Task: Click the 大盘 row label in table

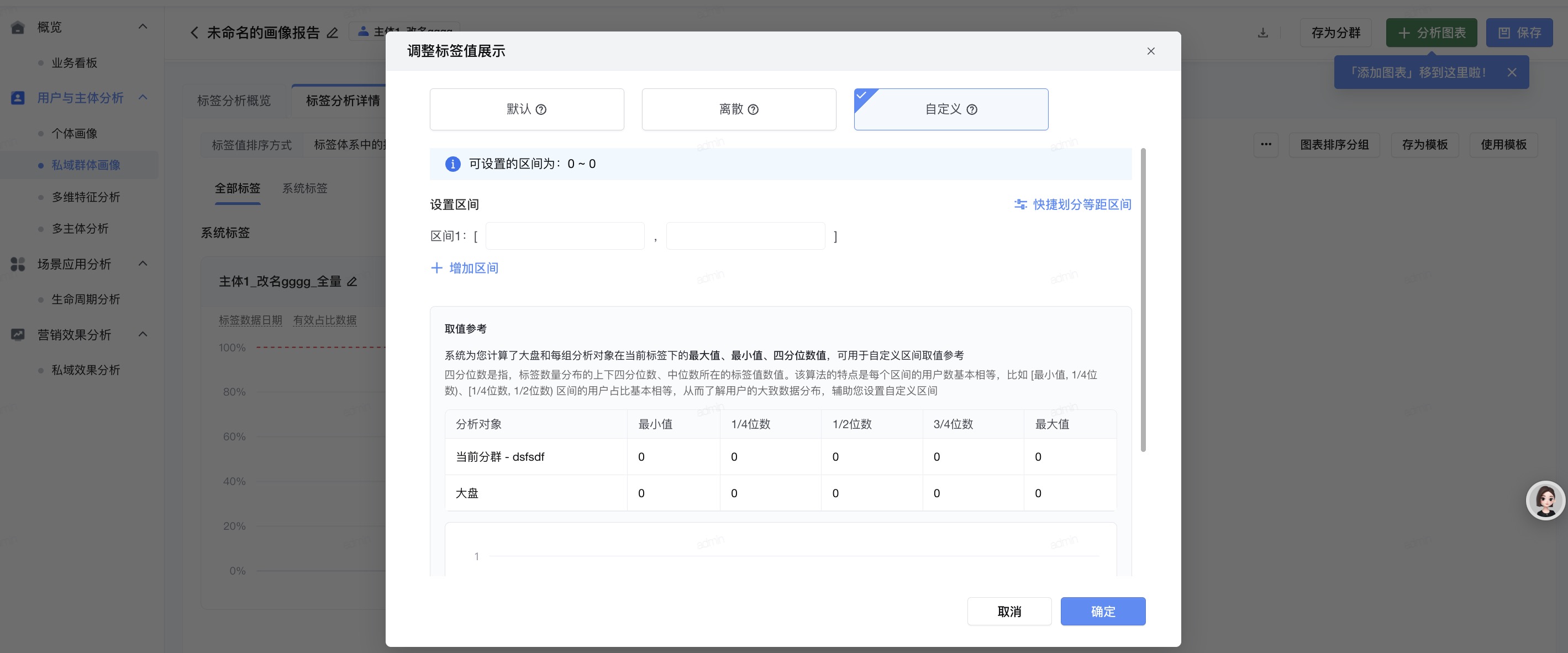Action: pos(467,493)
